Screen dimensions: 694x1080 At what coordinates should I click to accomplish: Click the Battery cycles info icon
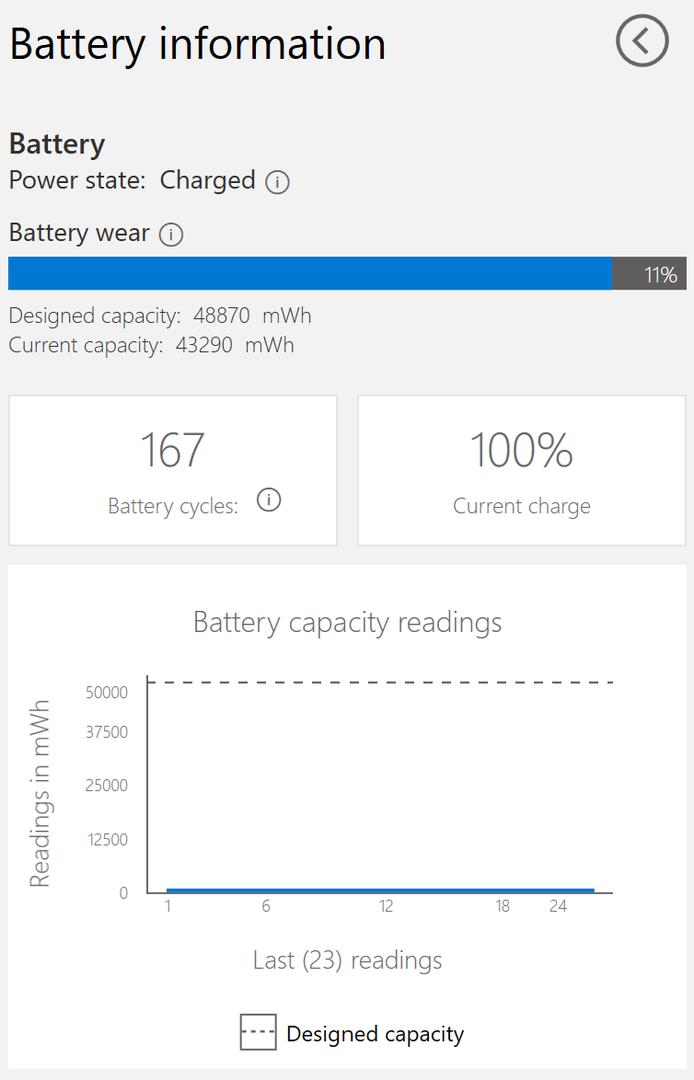click(268, 500)
